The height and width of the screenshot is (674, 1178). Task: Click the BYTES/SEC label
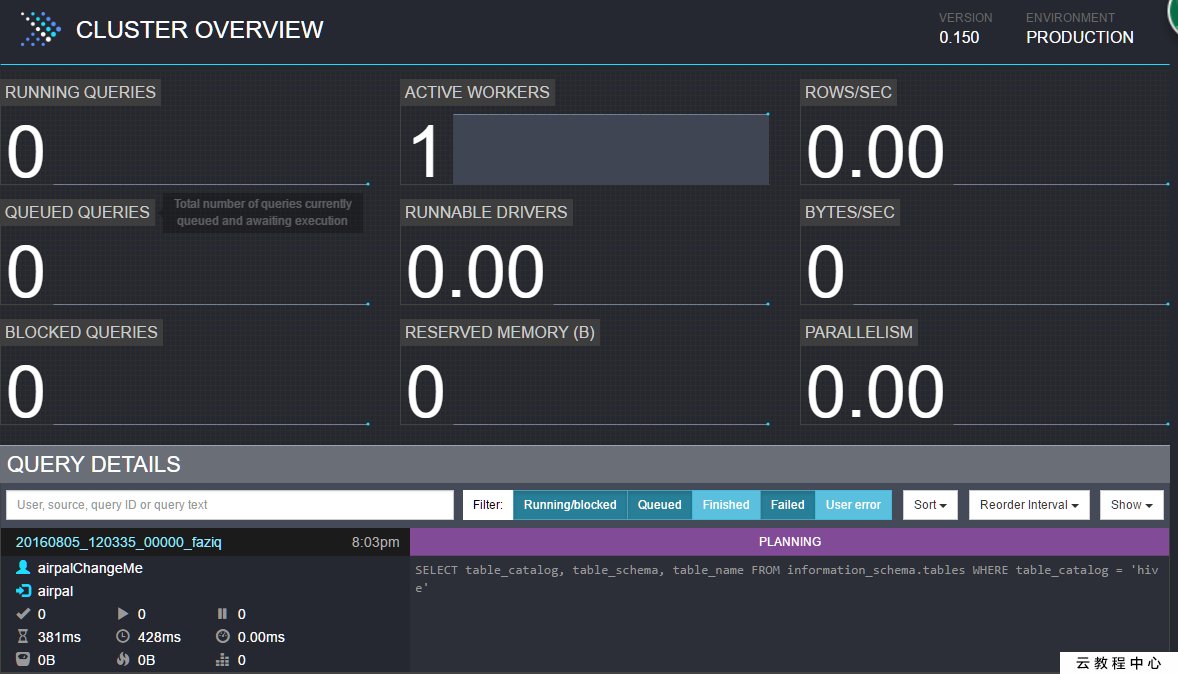tap(850, 213)
